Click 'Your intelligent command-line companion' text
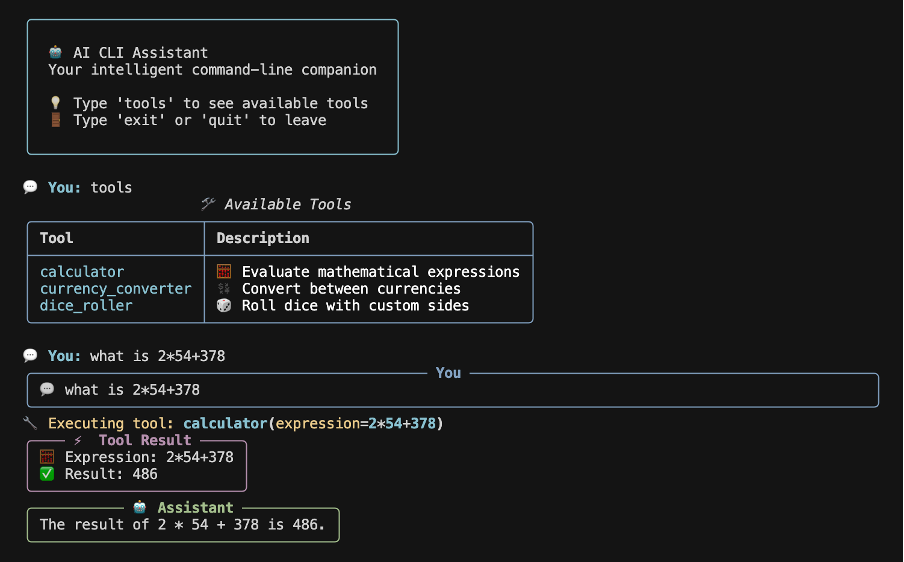This screenshot has height=562, width=904. 212,70
